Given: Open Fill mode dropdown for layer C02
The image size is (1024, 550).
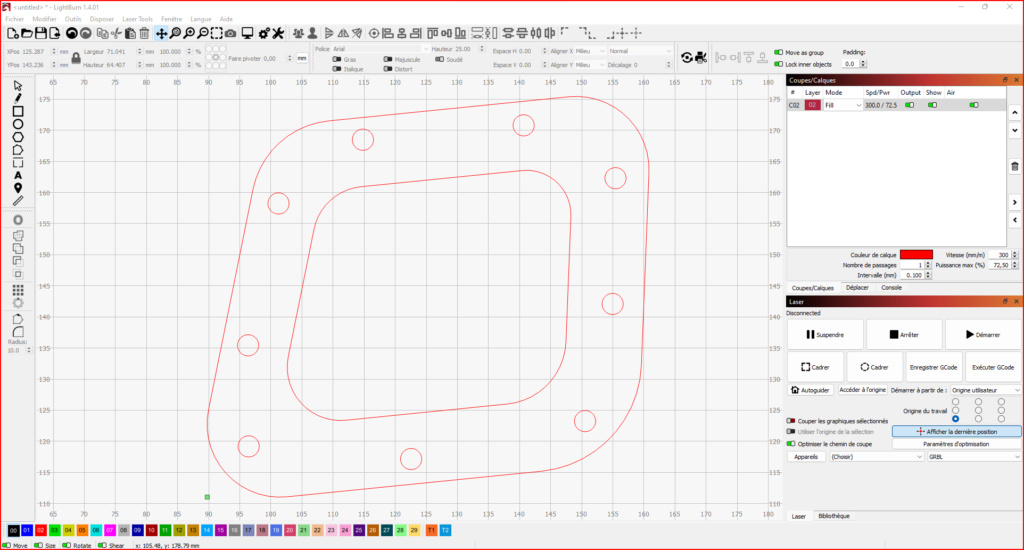Looking at the screenshot, I should click(x=842, y=105).
